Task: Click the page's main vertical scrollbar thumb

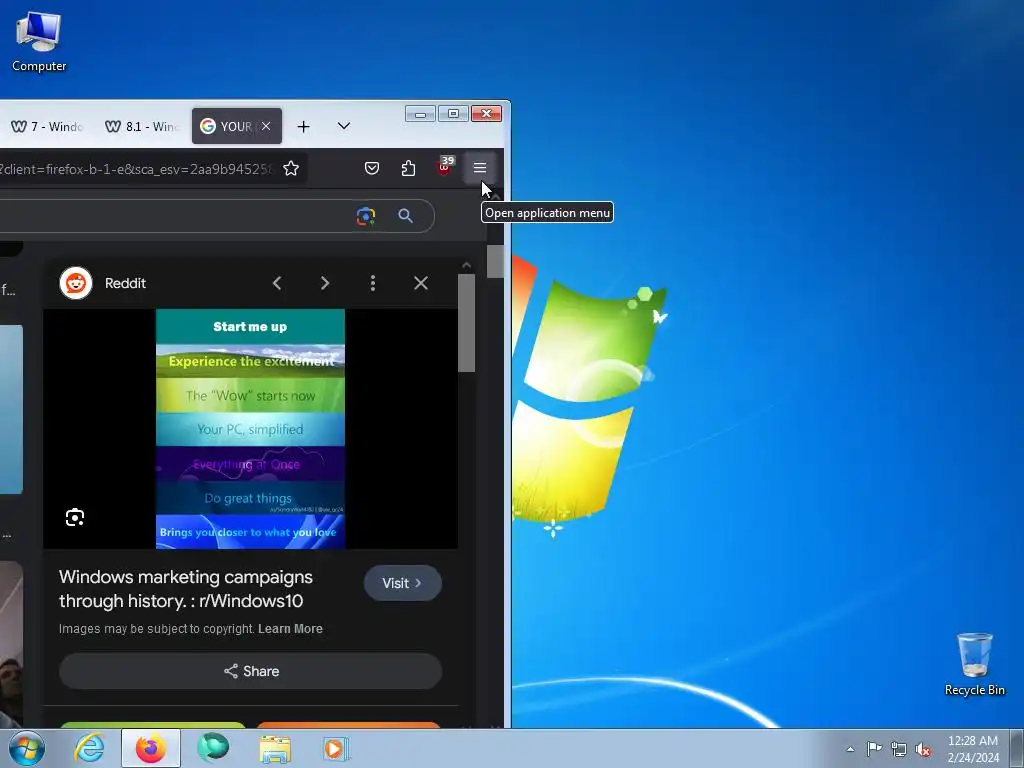Action: coord(495,261)
